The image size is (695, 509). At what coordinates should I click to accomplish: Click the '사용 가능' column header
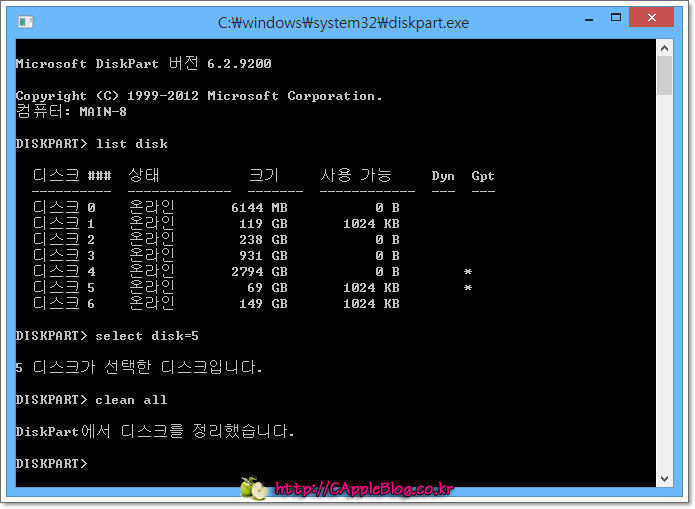point(356,176)
